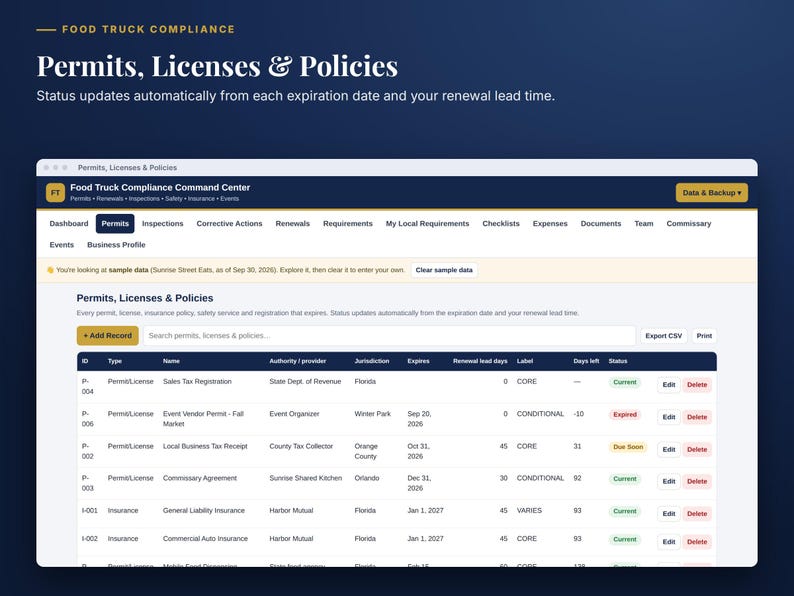The image size is (794, 596).
Task: Click County Tax Collector cell
Action: (x=301, y=446)
